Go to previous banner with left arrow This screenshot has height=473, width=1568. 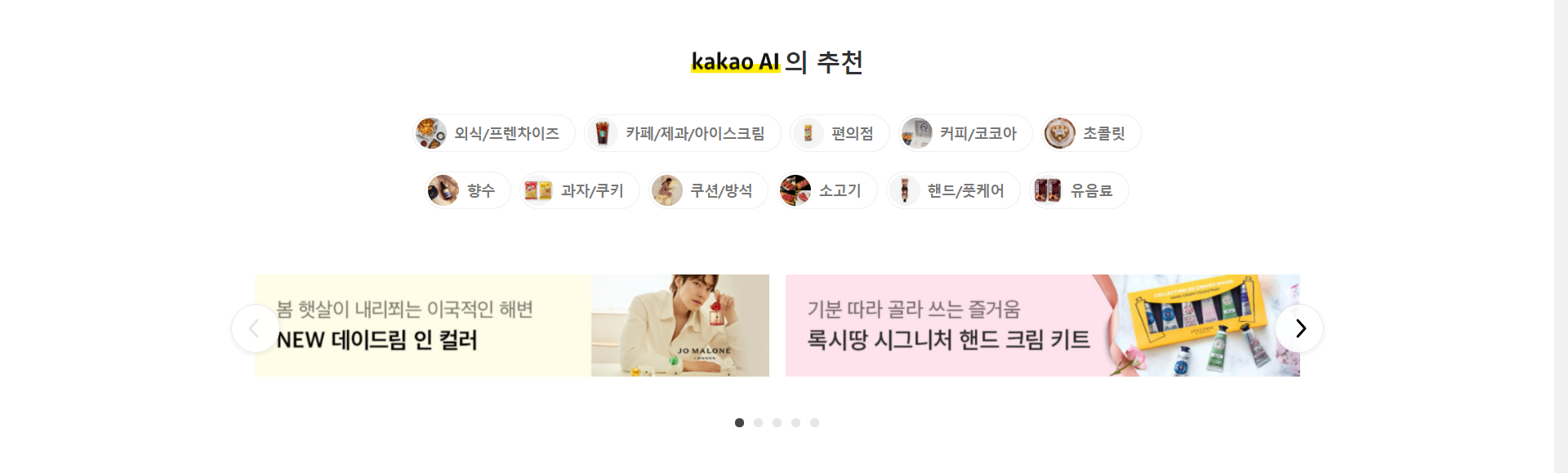[x=256, y=328]
